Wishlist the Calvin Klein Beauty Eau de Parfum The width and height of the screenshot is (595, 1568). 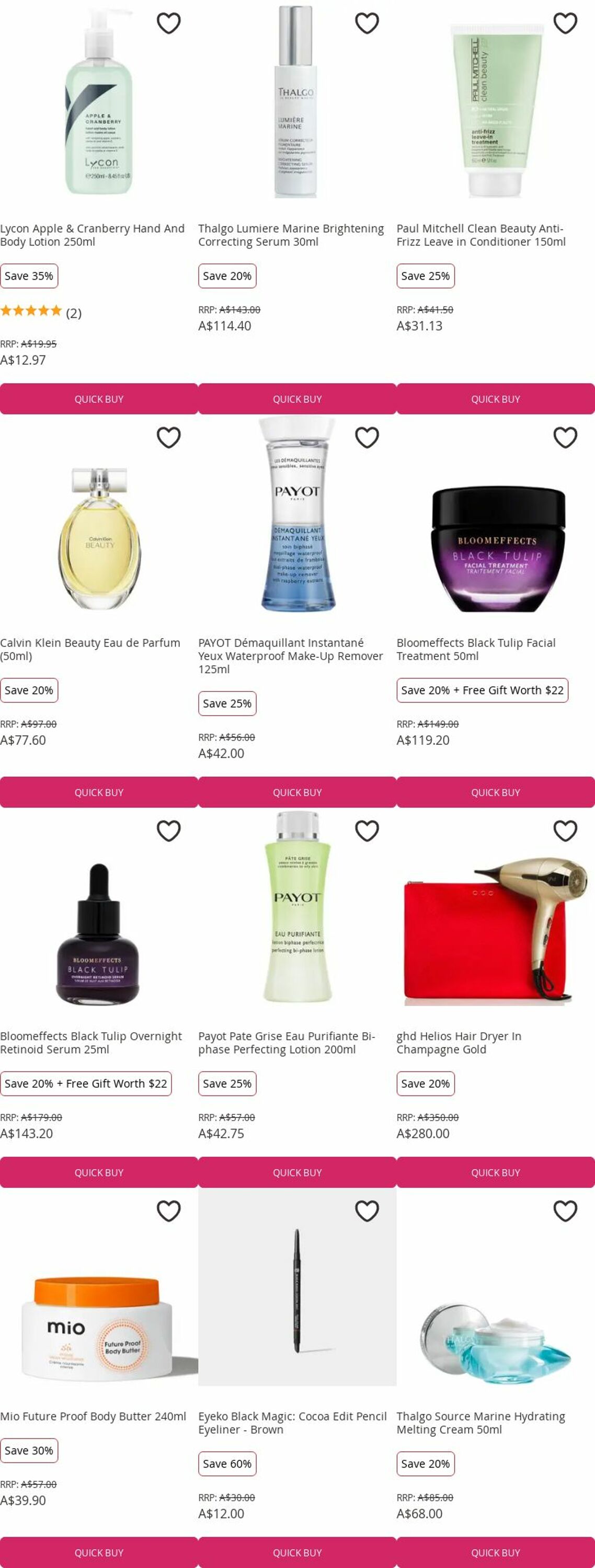point(169,437)
